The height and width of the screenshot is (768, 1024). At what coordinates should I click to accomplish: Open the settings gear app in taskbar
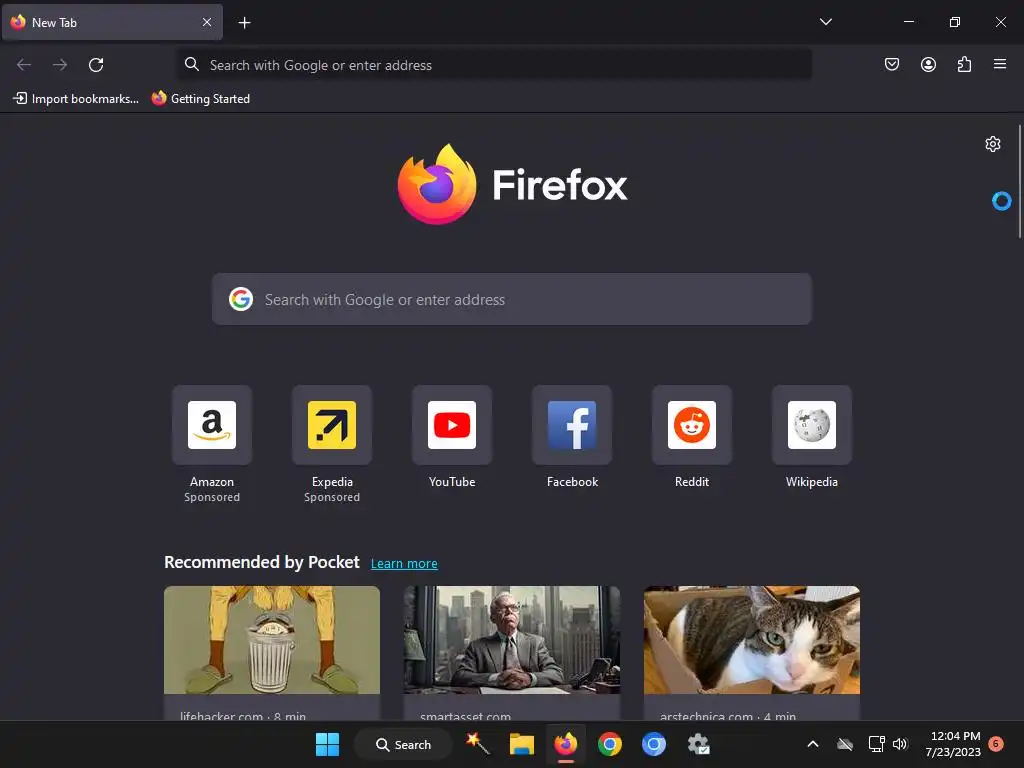coord(698,744)
